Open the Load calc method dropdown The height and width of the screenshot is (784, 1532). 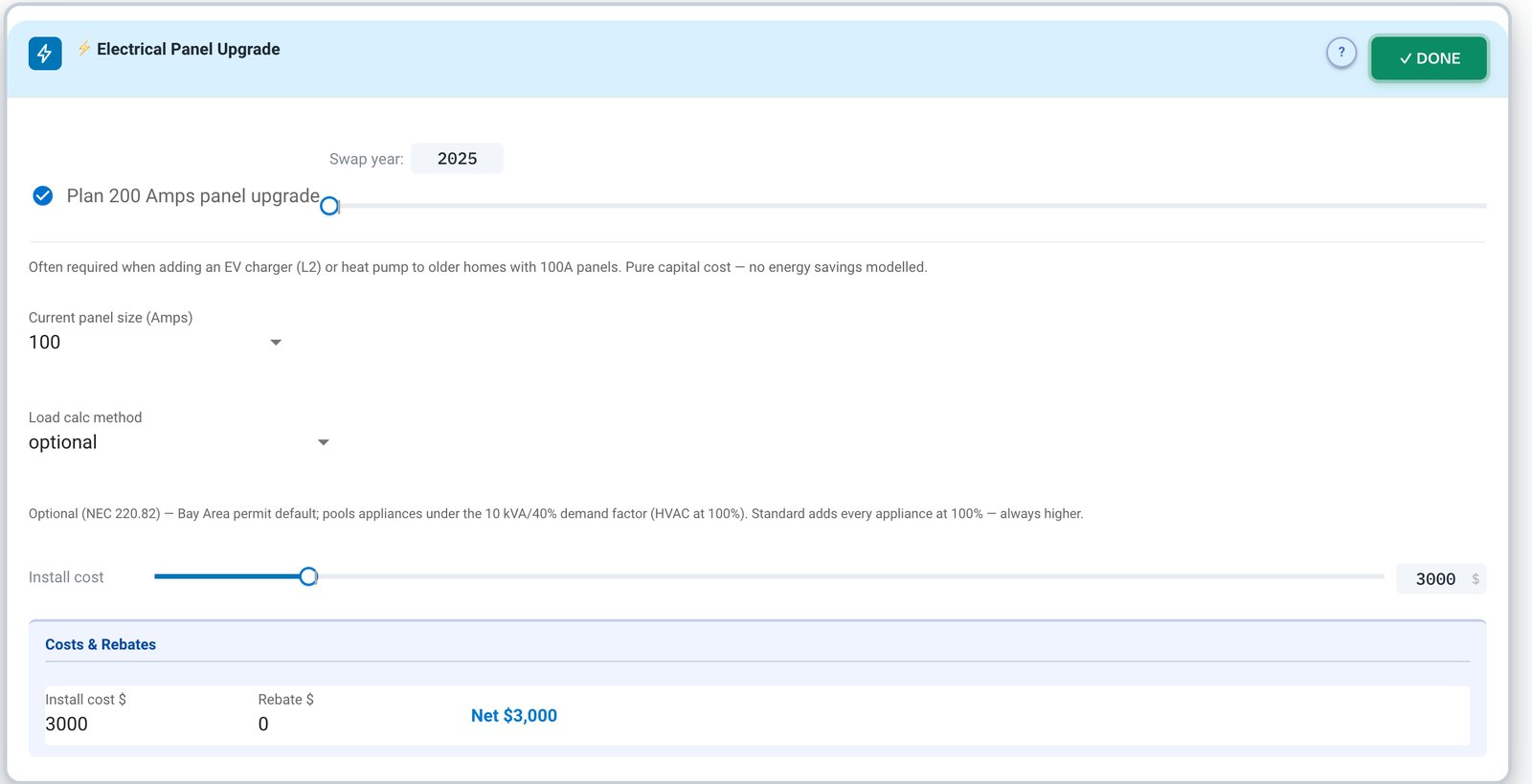179,442
